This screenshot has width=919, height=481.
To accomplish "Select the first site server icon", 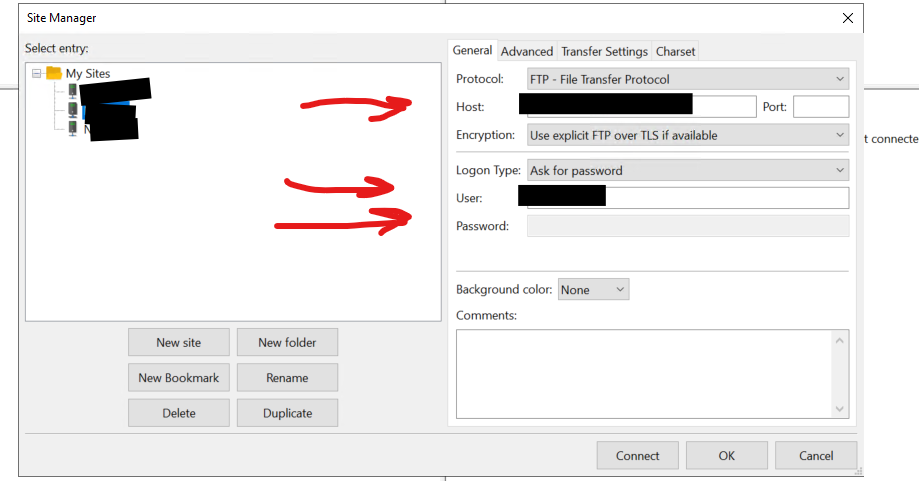I will click(x=73, y=92).
